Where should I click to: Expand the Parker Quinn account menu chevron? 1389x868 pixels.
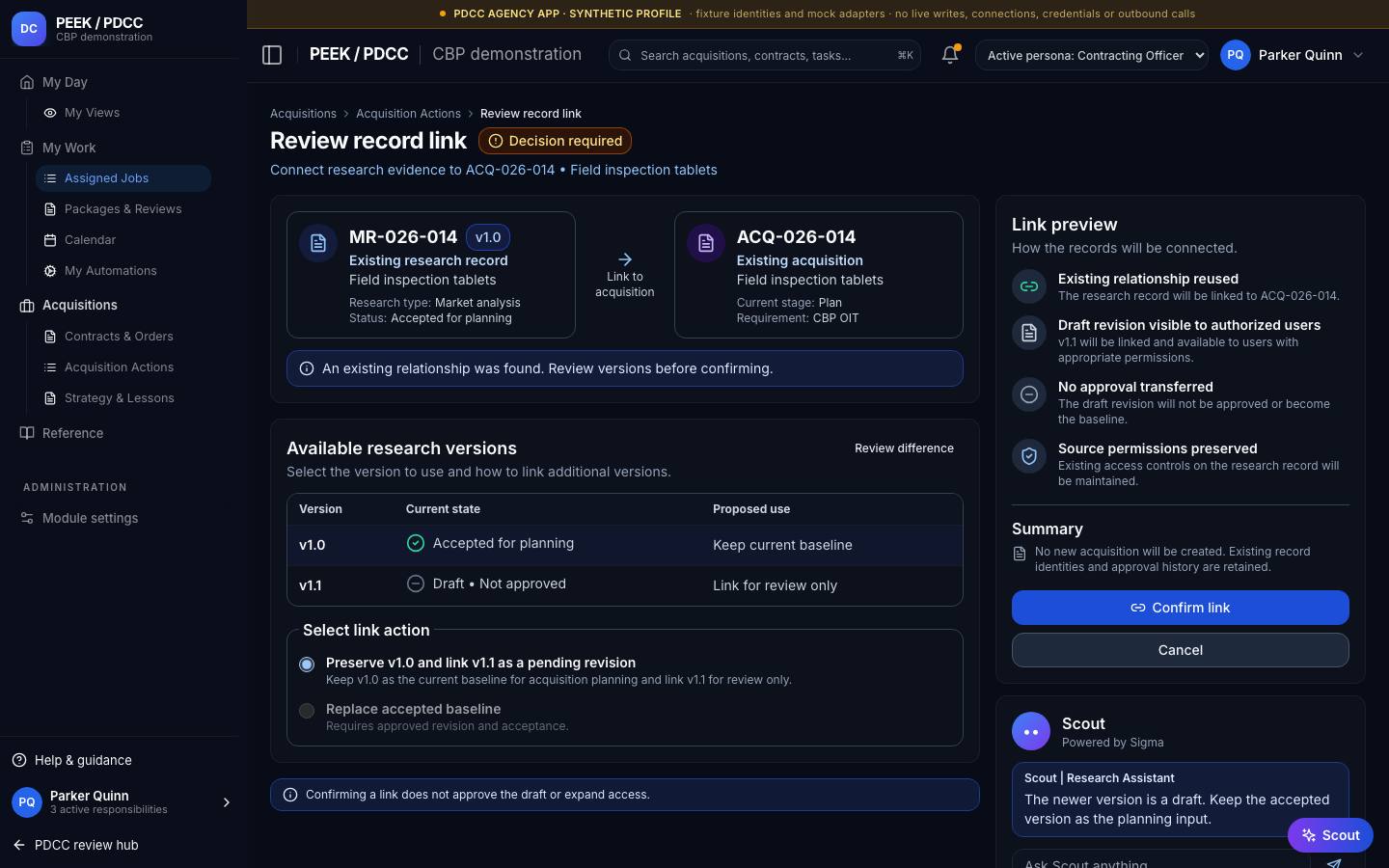[1358, 55]
